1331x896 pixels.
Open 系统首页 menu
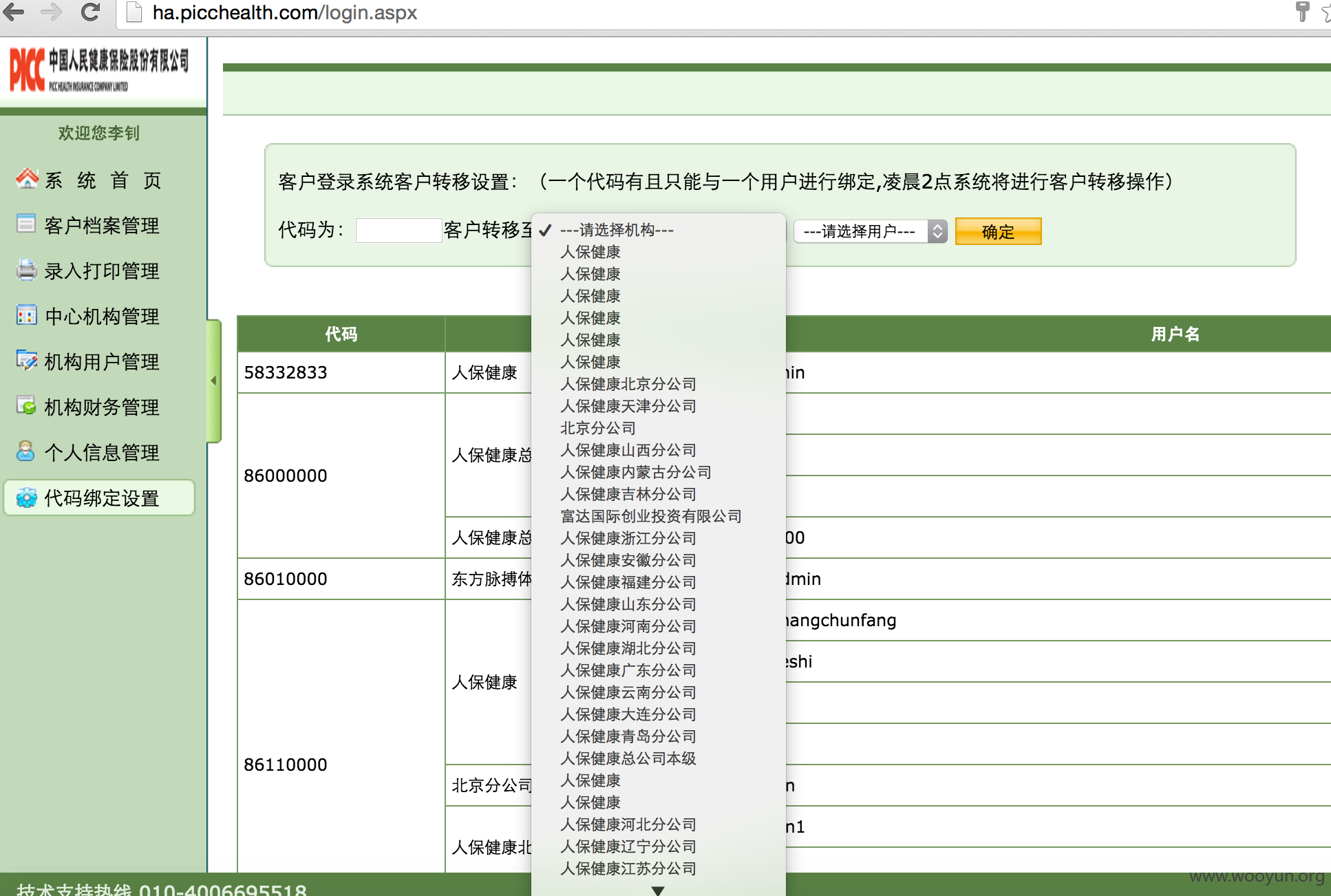tap(103, 180)
